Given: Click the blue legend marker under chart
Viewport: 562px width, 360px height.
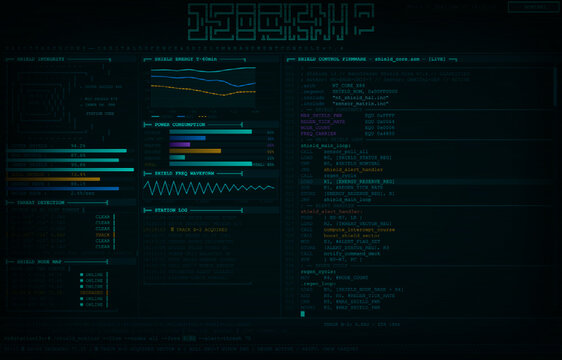Looking at the screenshot, I should click(181, 117).
